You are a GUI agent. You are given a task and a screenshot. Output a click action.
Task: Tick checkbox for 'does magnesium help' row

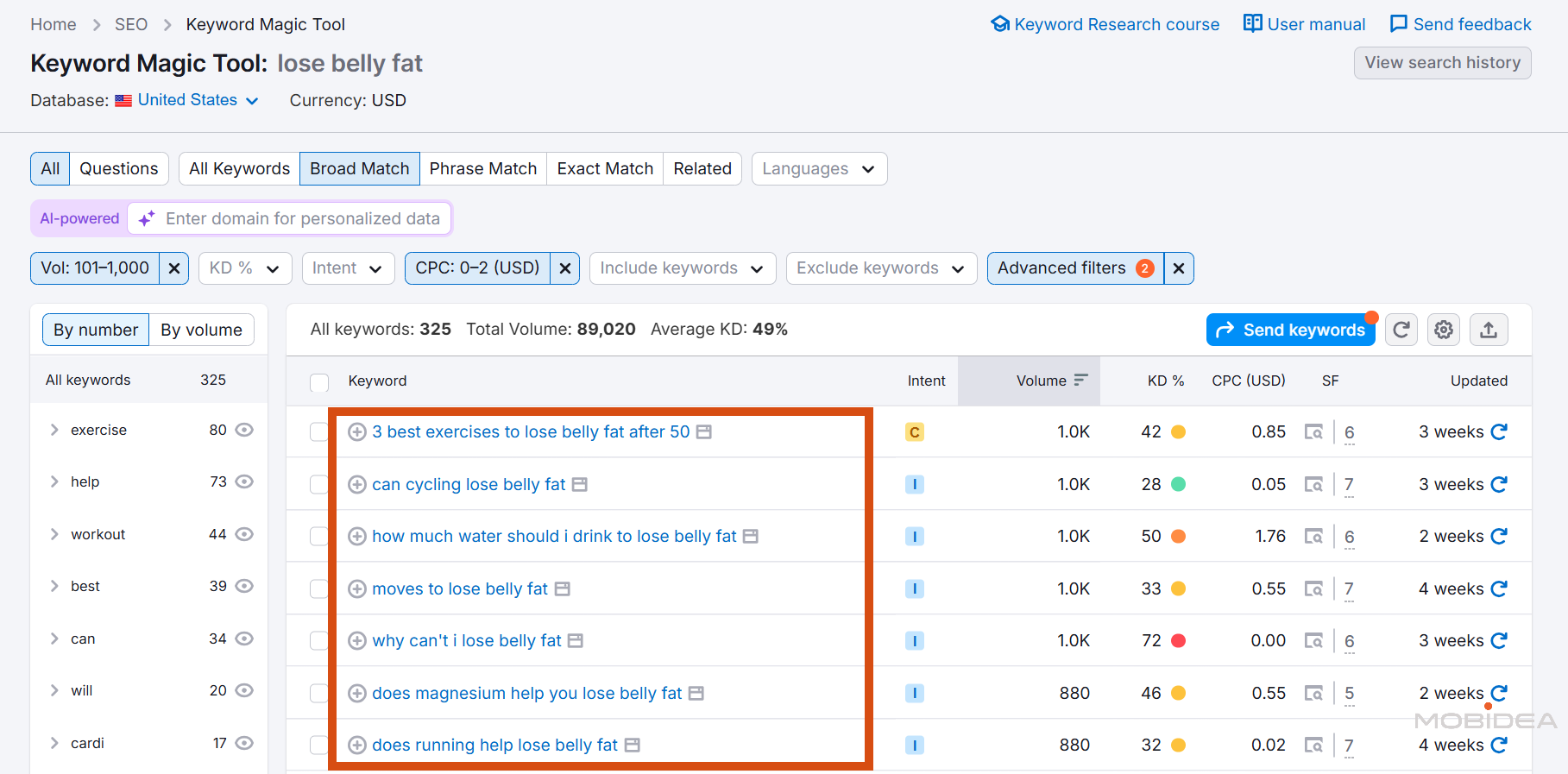319,693
